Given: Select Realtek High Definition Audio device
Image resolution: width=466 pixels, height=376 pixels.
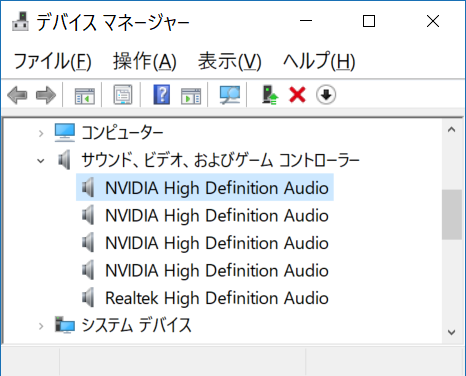Looking at the screenshot, I should pyautogui.click(x=217, y=298).
